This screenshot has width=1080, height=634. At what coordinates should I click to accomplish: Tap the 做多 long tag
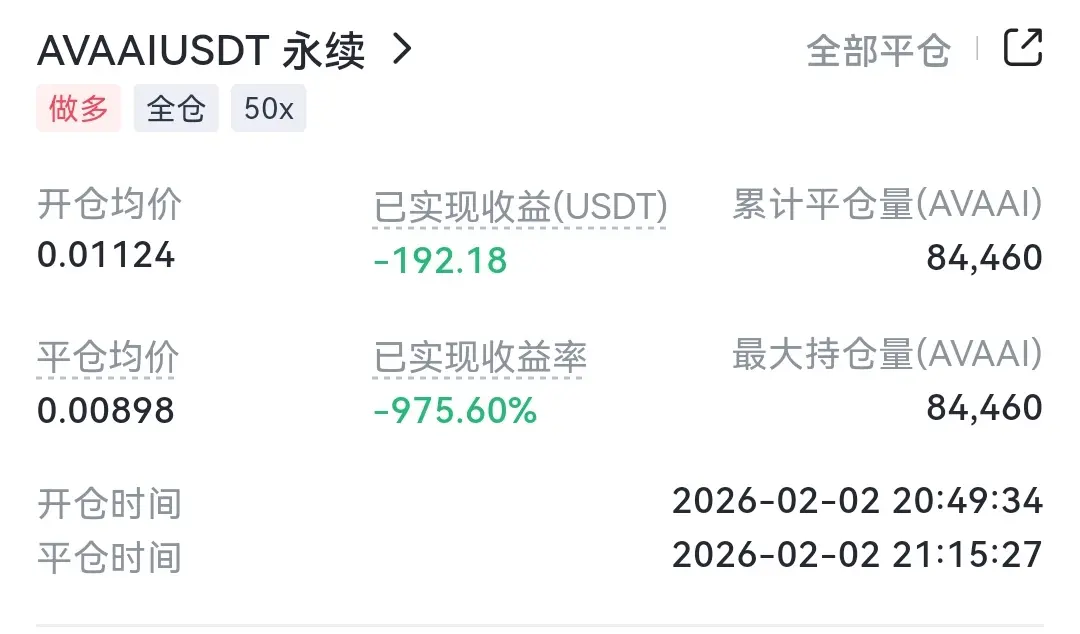78,108
